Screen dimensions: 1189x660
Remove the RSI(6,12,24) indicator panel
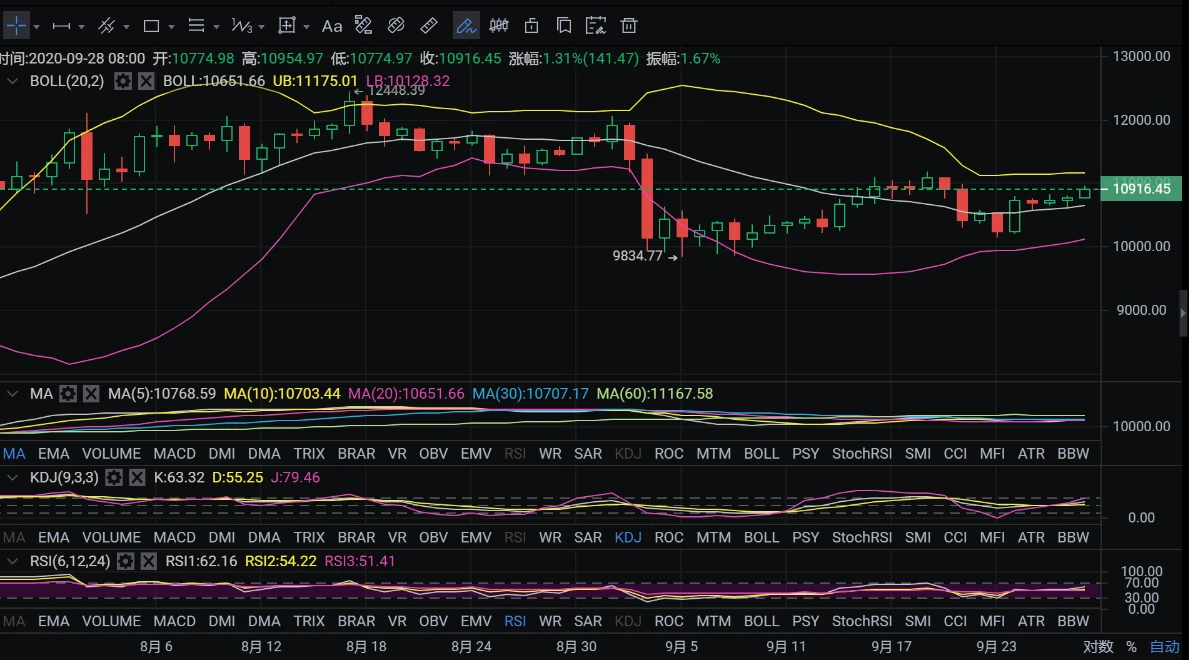point(149,561)
